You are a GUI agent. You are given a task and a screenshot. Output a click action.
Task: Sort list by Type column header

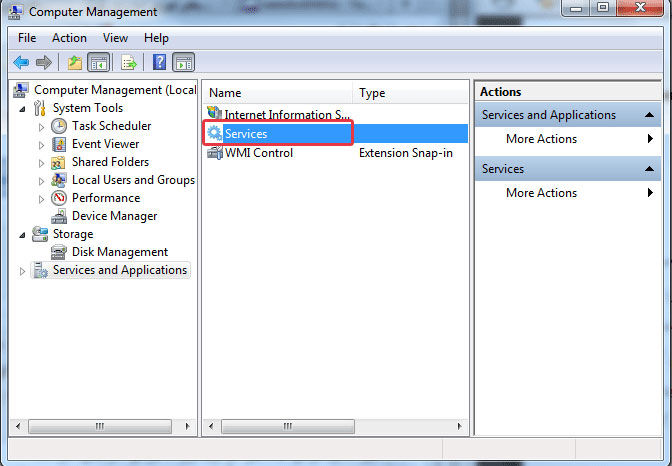pyautogui.click(x=410, y=93)
